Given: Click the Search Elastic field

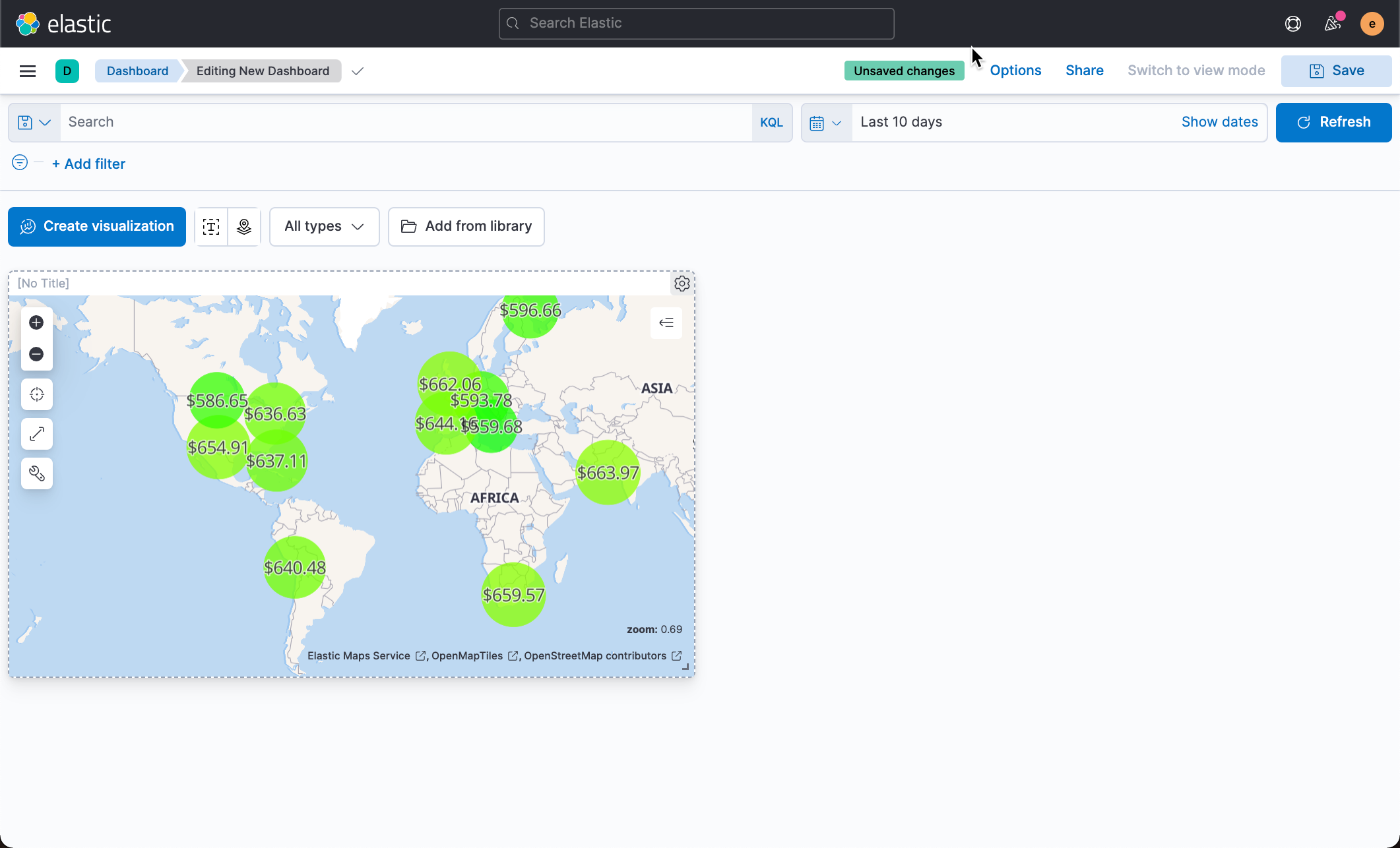Looking at the screenshot, I should tap(696, 24).
